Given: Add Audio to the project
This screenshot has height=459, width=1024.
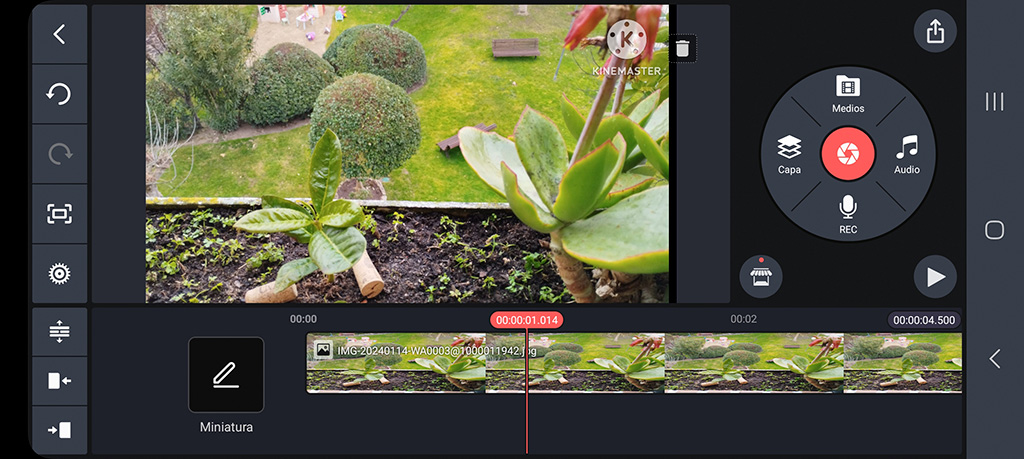Looking at the screenshot, I should coord(906,154).
